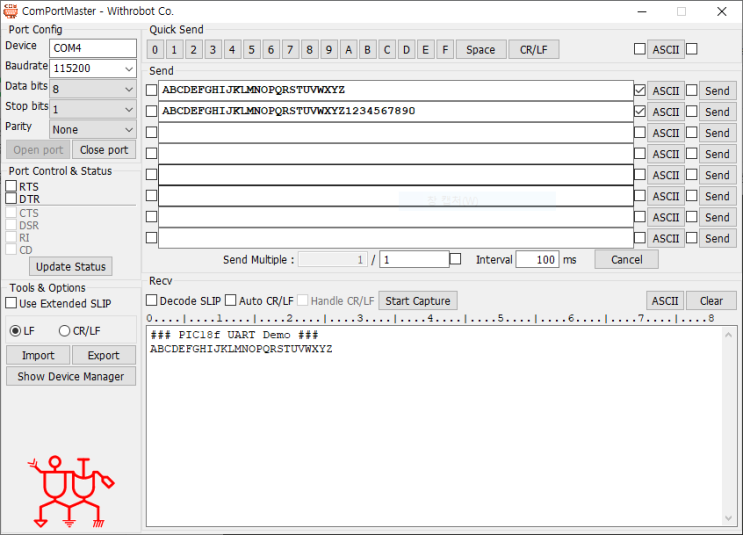Quick send the digit 2
The width and height of the screenshot is (743, 535).
point(193,49)
